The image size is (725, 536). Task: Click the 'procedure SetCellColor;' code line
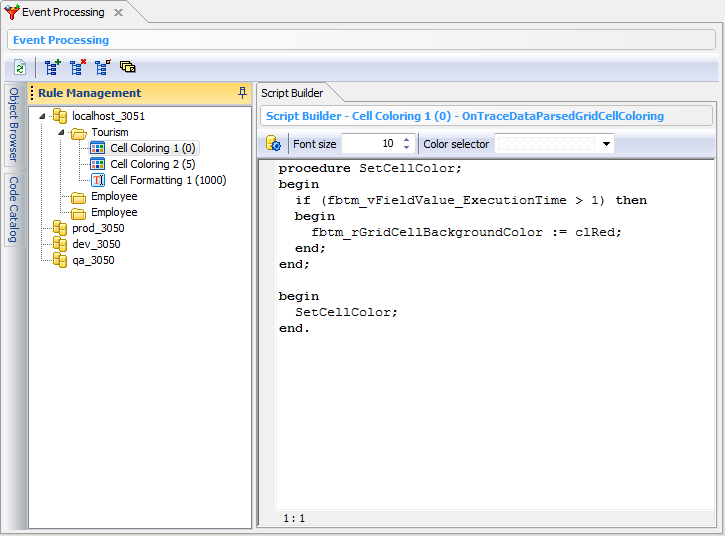370,168
